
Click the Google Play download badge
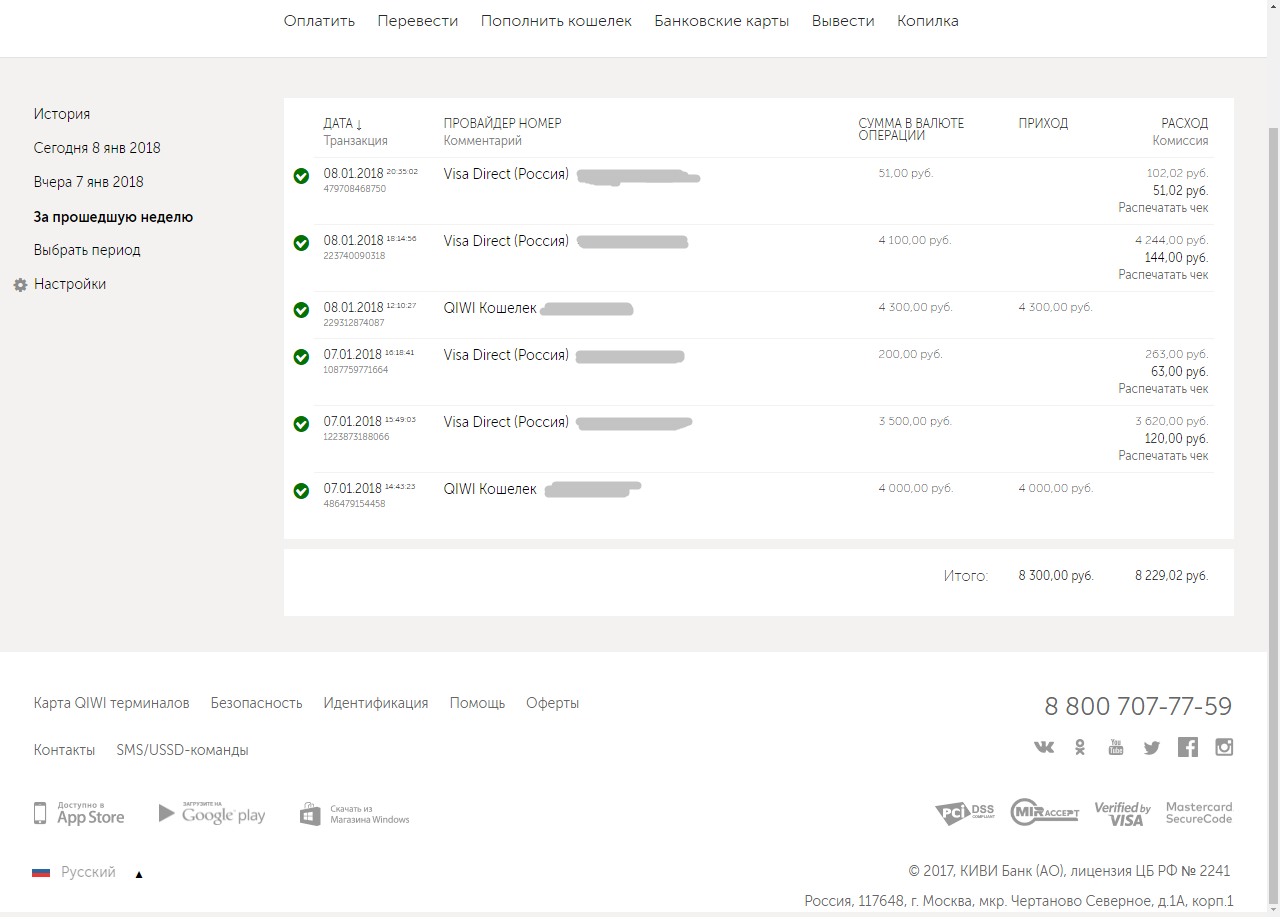[x=212, y=813]
